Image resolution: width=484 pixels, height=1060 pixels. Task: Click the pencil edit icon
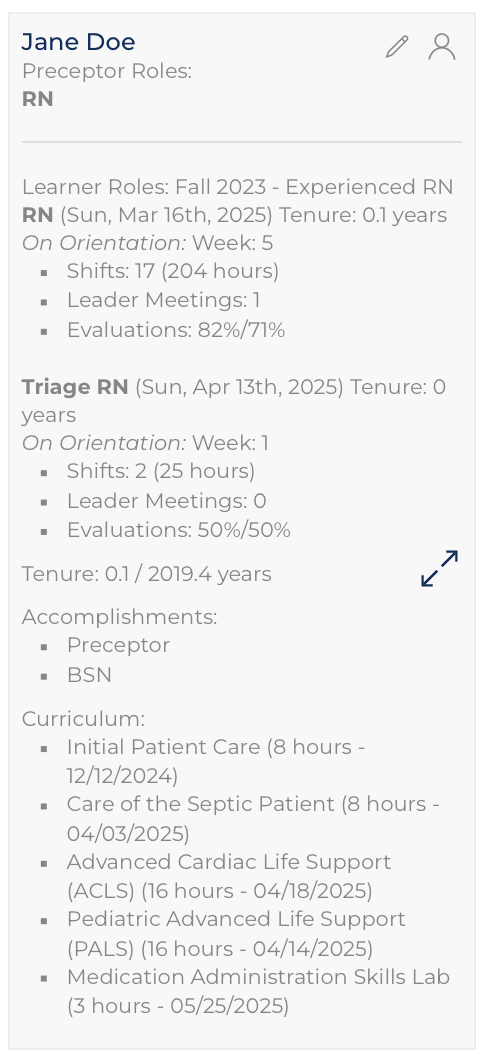(x=397, y=47)
